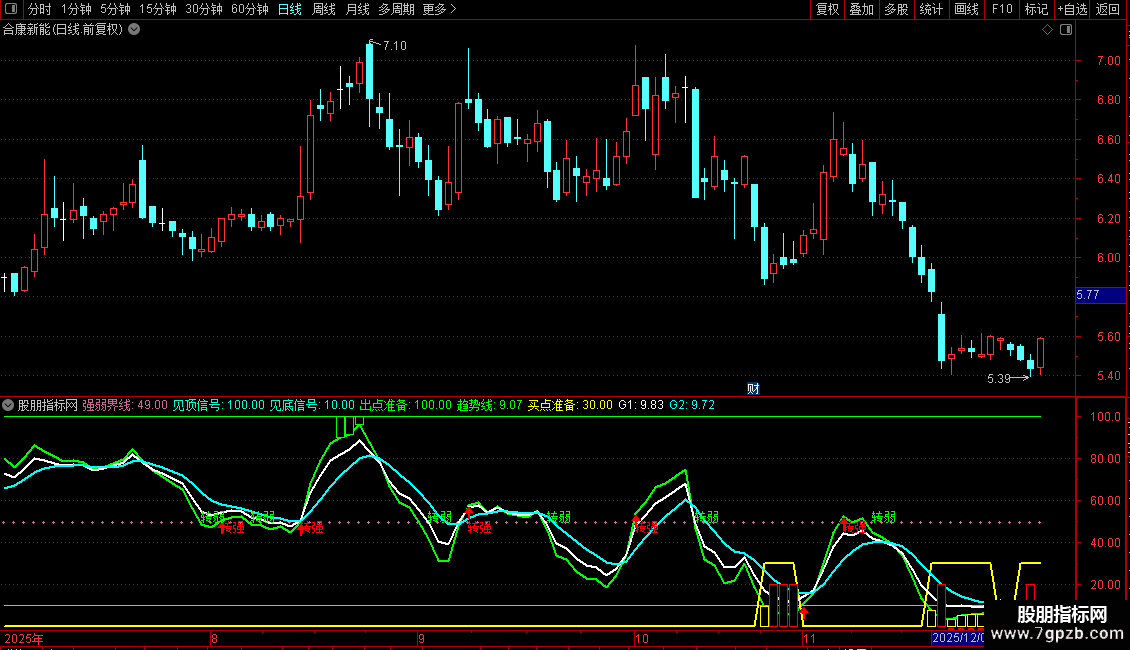
Task: Click the 5.39 low price annotation
Action: (999, 378)
